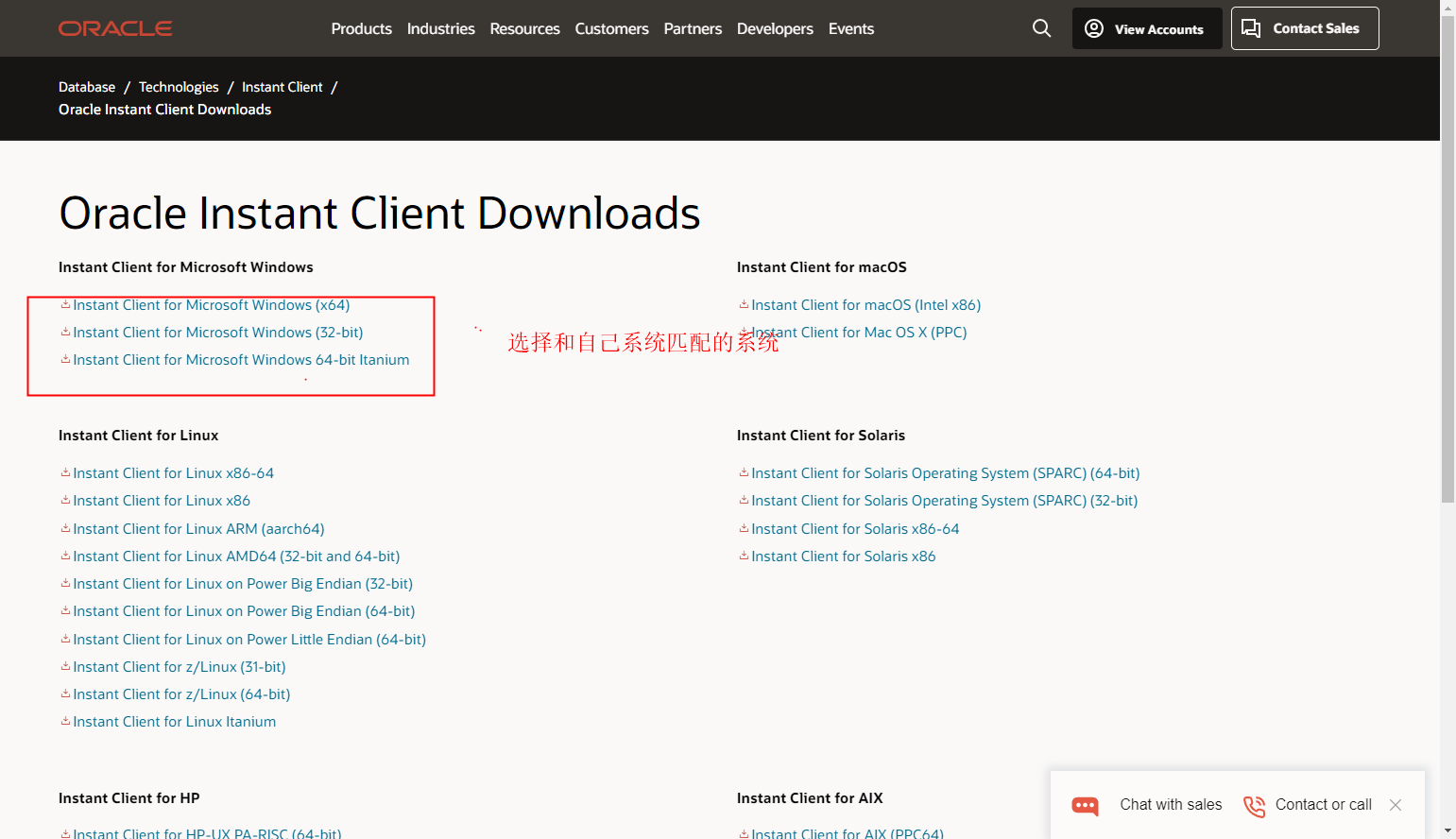Click download icon beside macOS (Intel x86) link

click(x=744, y=304)
